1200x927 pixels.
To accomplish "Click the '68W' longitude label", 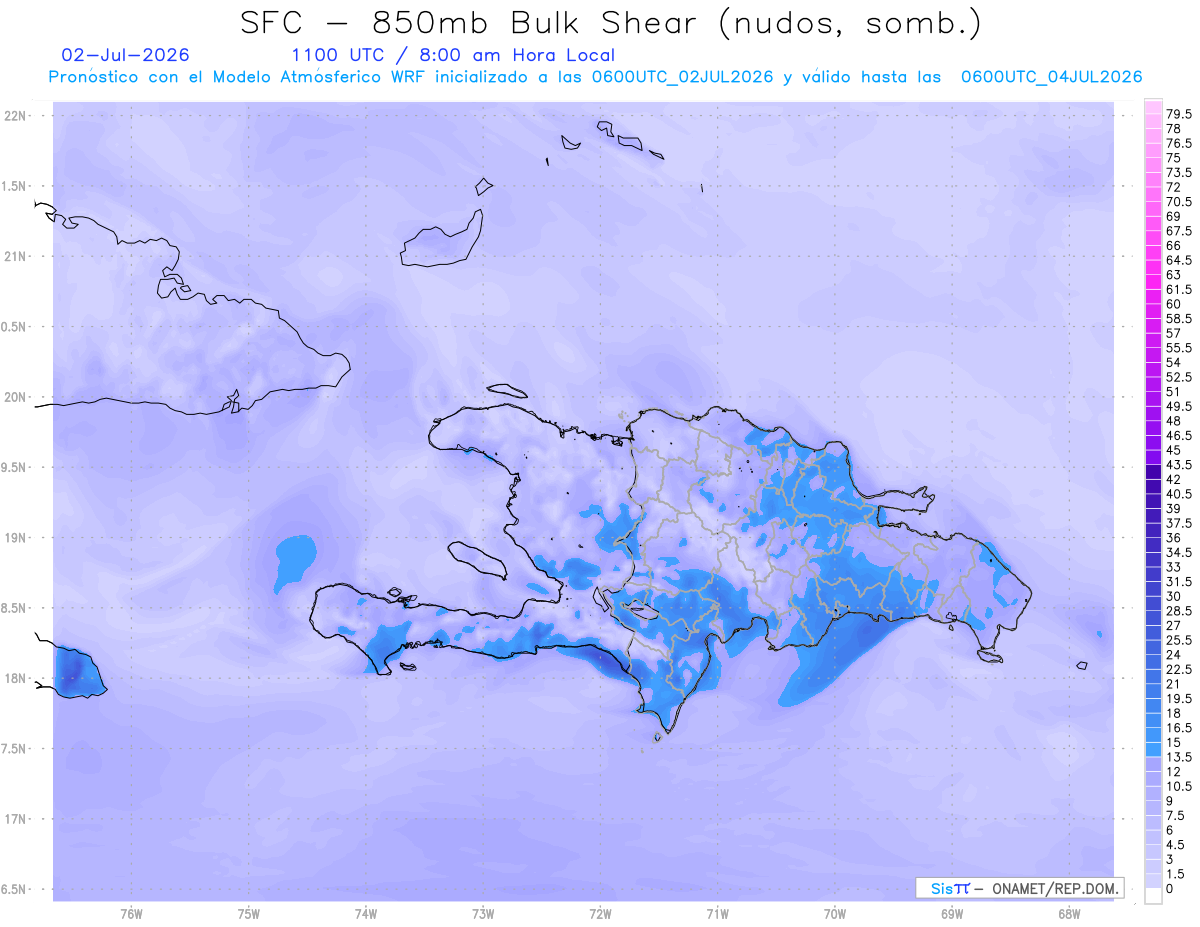I will tap(1069, 913).
